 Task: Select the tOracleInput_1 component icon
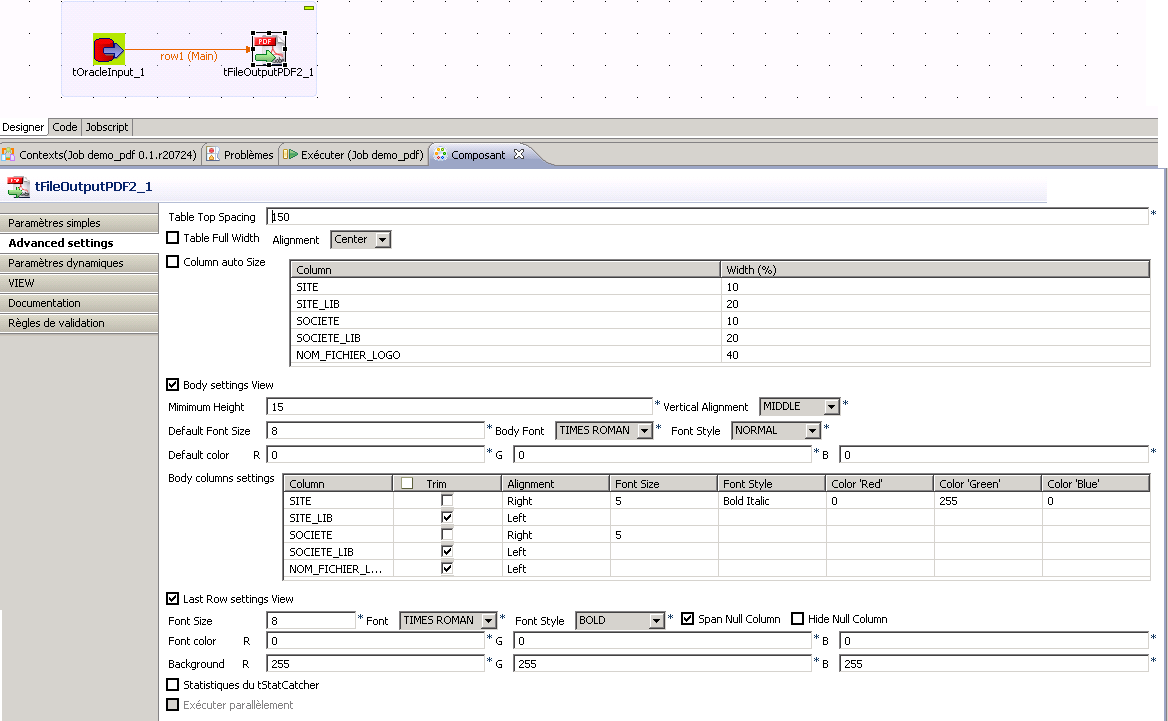(x=109, y=49)
